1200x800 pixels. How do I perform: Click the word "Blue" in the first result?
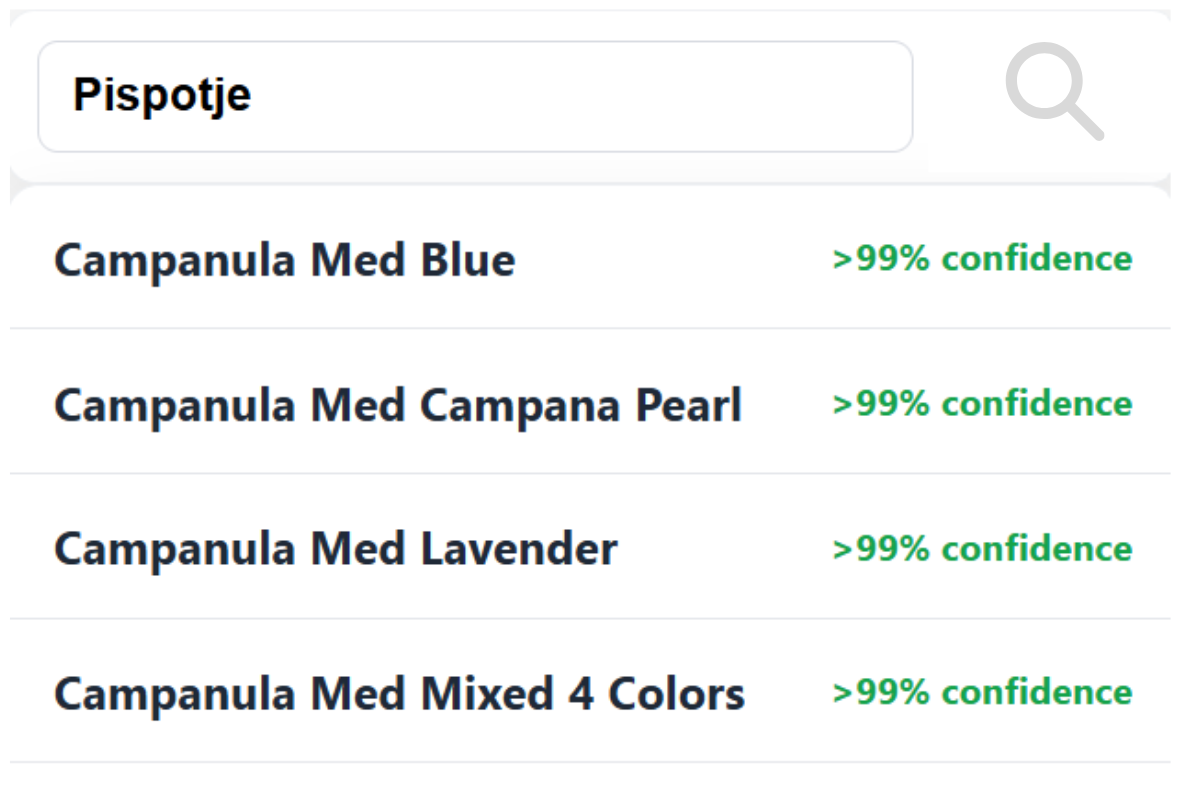point(468,260)
